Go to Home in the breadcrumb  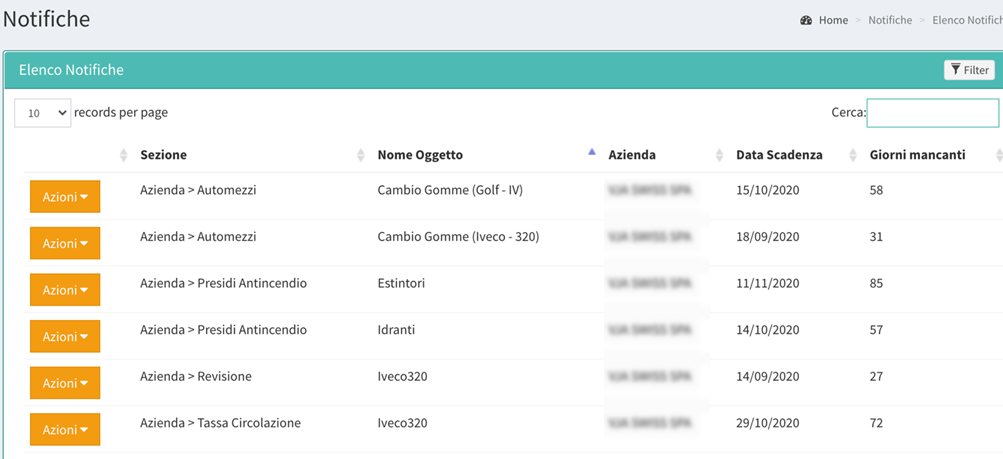click(x=833, y=20)
